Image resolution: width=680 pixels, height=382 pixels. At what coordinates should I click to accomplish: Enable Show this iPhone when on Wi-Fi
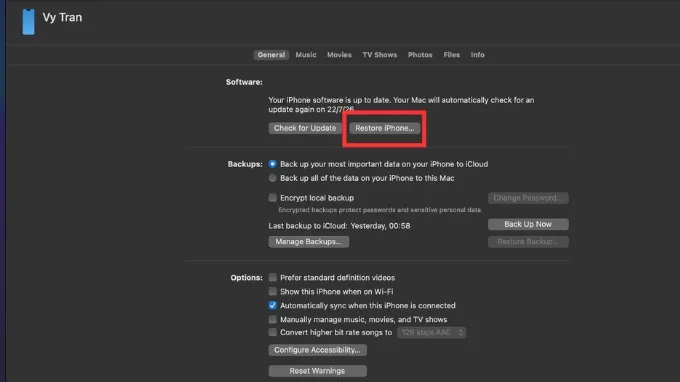click(x=272, y=291)
